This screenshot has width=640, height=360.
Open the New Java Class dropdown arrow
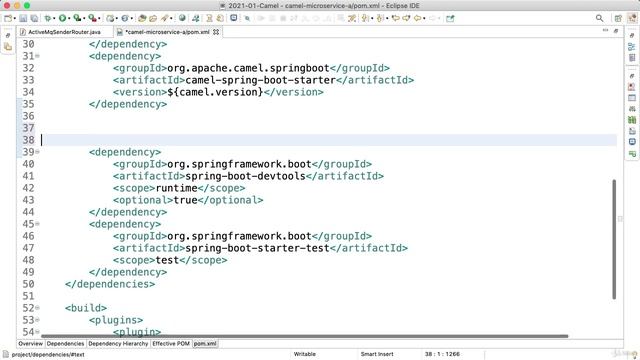131,19
